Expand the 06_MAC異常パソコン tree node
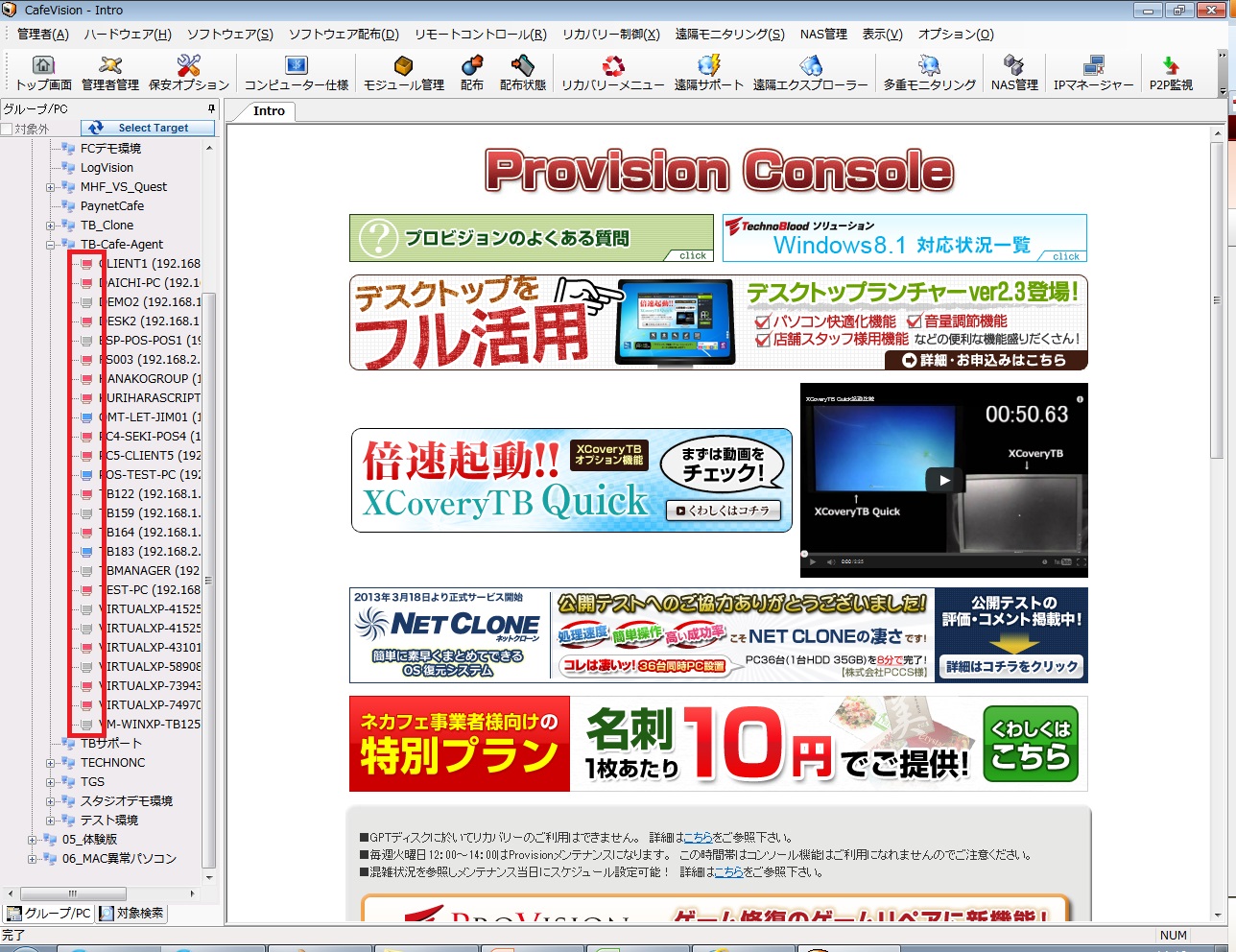The height and width of the screenshot is (952, 1236). (x=33, y=859)
